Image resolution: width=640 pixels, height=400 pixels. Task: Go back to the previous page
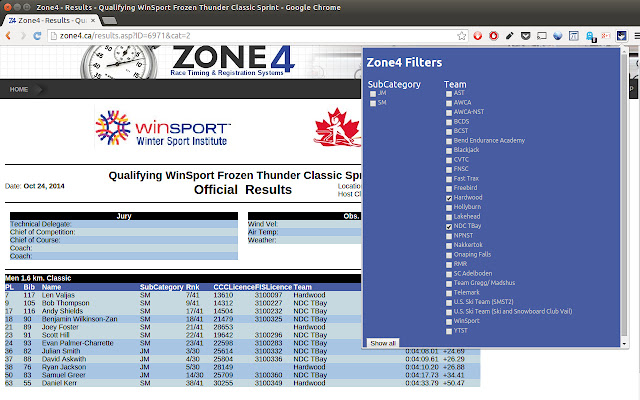8,36
